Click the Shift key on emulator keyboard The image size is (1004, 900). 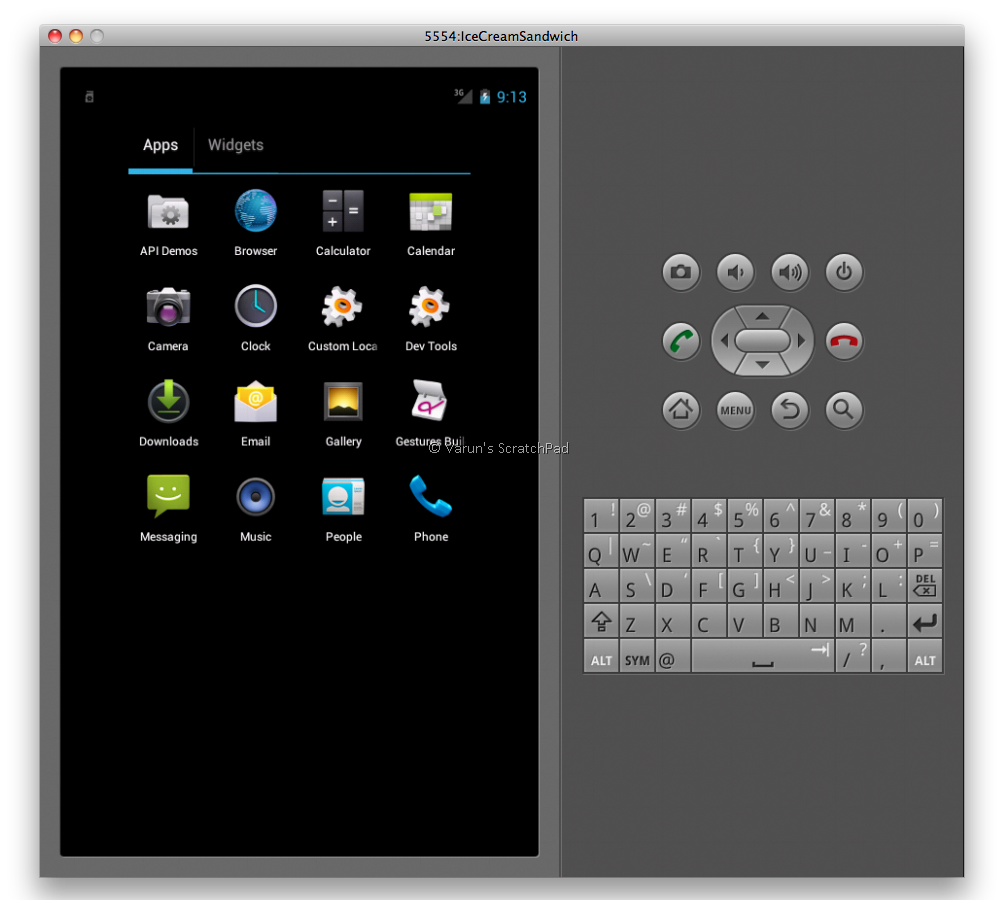coord(601,621)
